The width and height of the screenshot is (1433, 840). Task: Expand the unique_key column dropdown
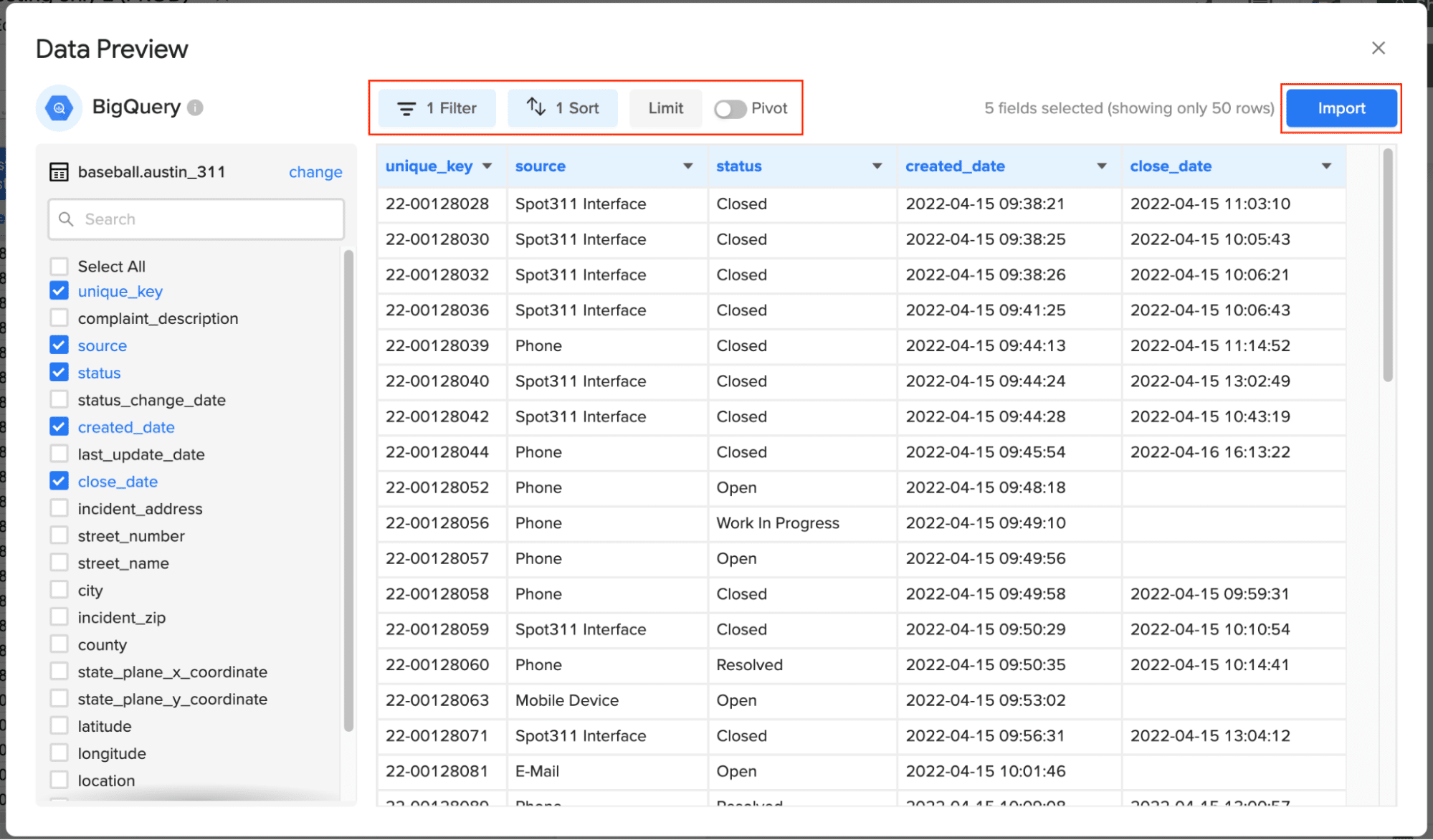pyautogui.click(x=487, y=166)
